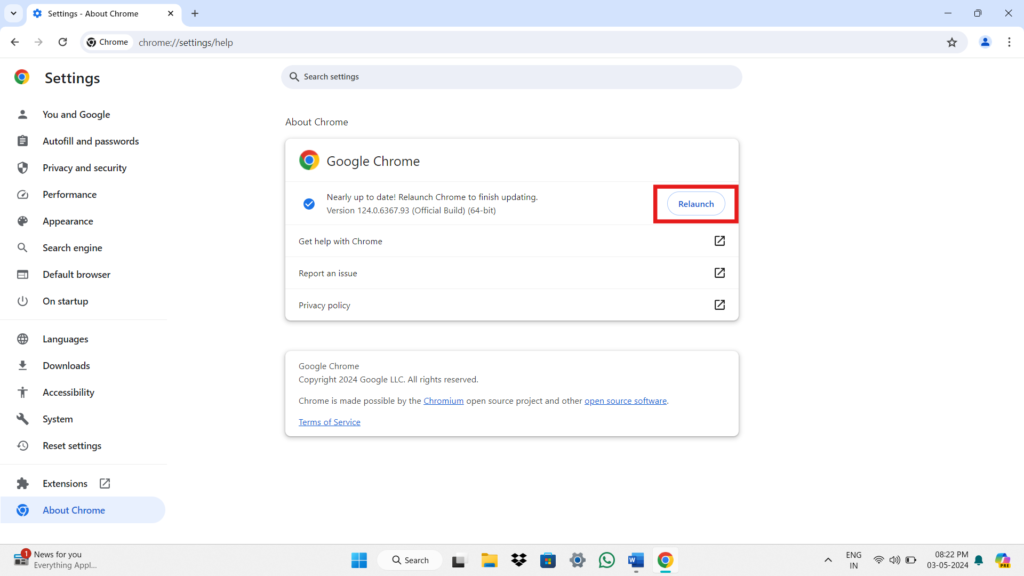Open WhatsApp from taskbar
The image size is (1024, 576).
pyautogui.click(x=607, y=560)
